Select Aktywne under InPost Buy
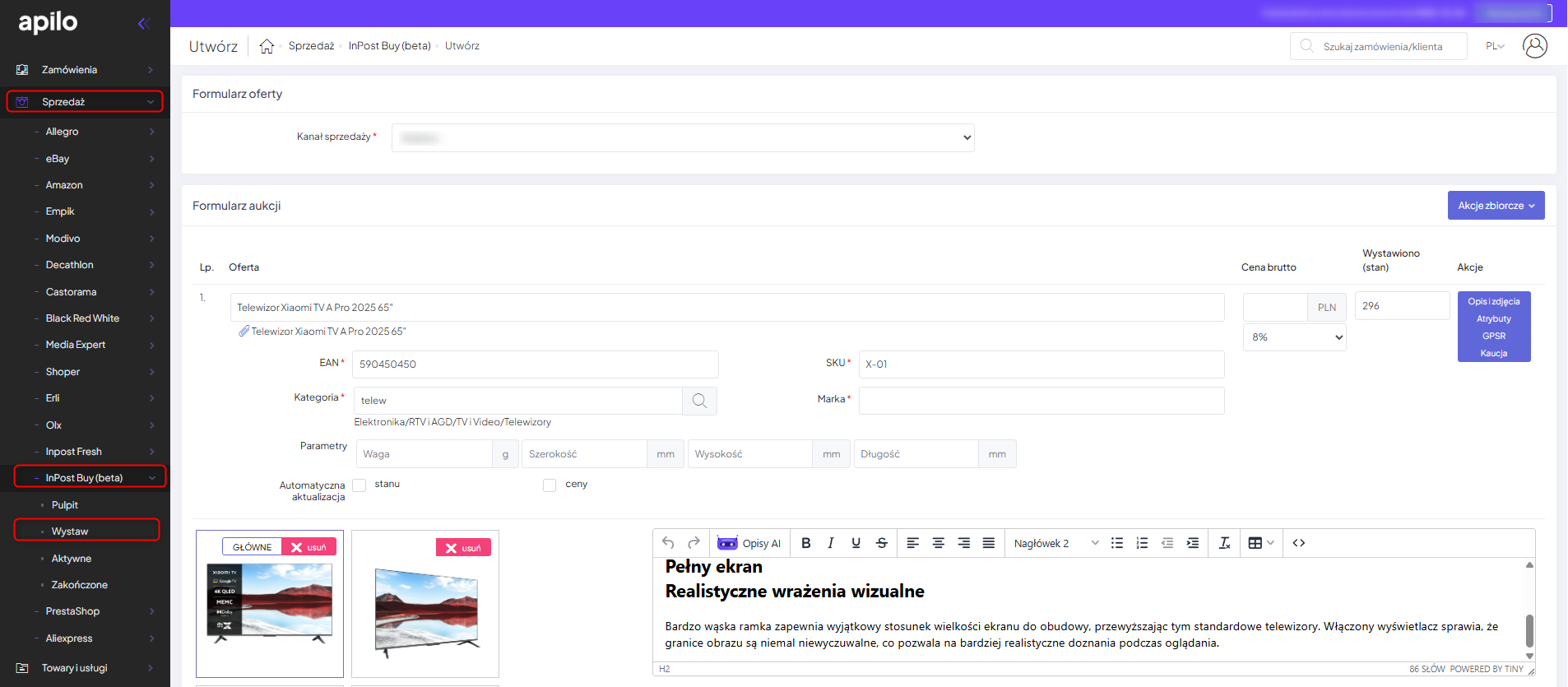The width and height of the screenshot is (1568, 687). coord(72,559)
